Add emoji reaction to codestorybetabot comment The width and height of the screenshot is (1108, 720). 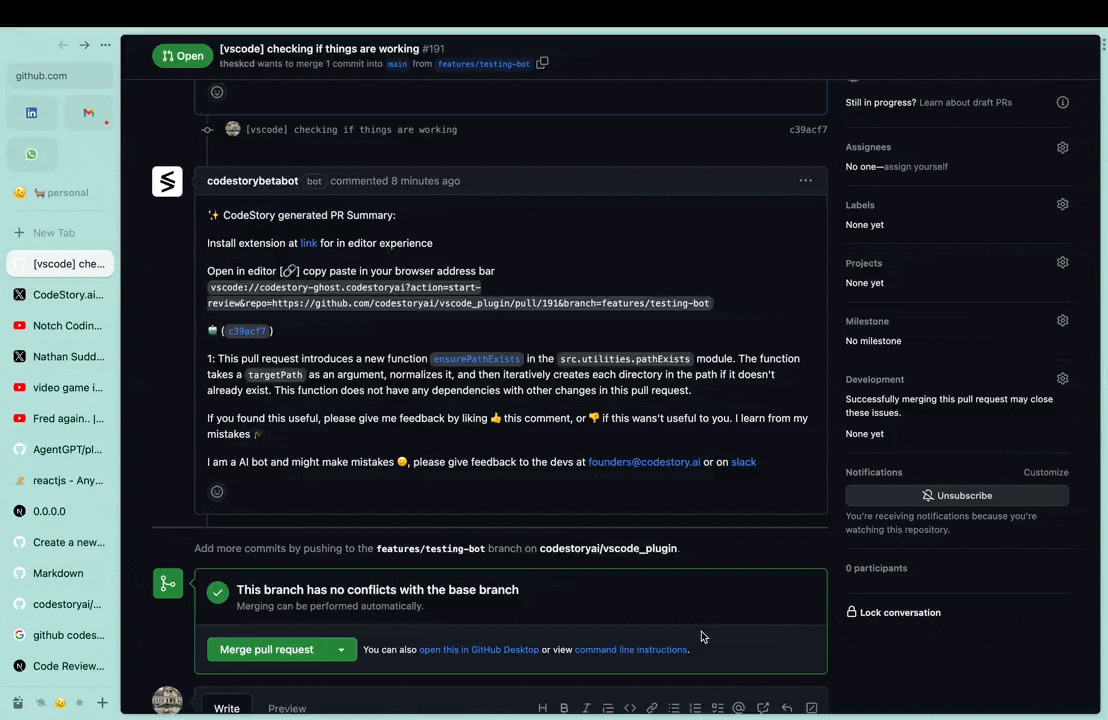point(217,492)
